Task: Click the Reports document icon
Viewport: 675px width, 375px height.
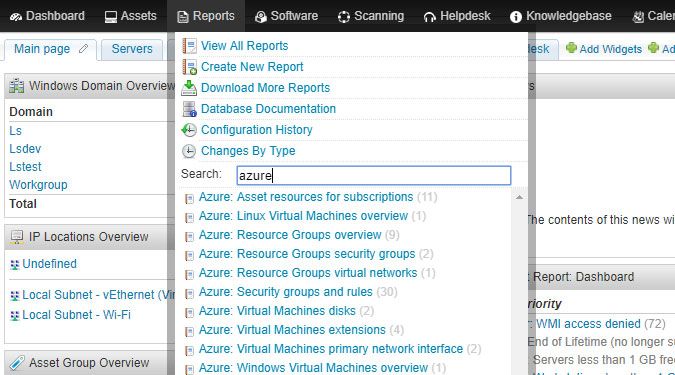Action: tap(183, 17)
